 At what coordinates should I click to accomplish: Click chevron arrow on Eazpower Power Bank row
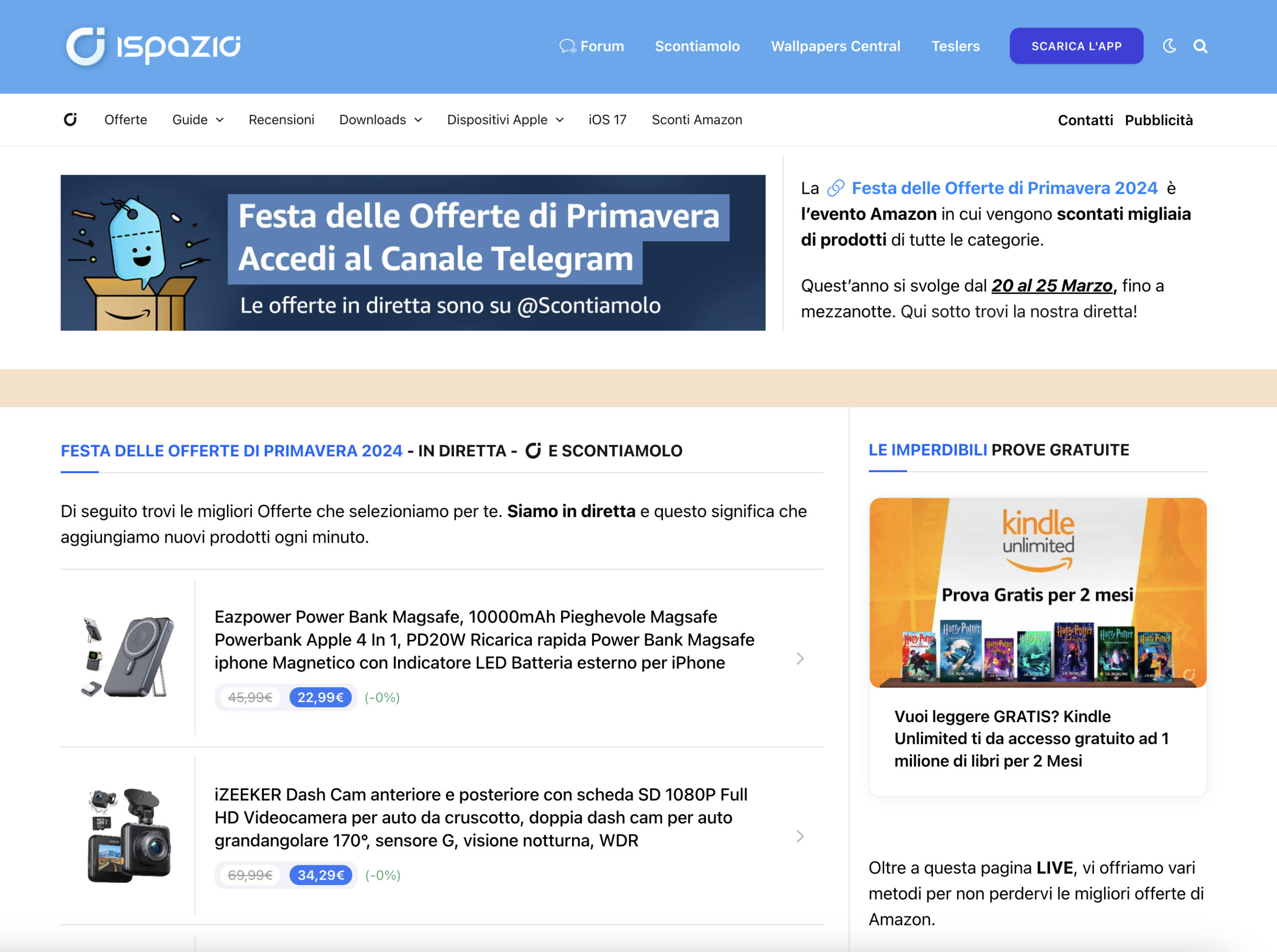pyautogui.click(x=800, y=659)
